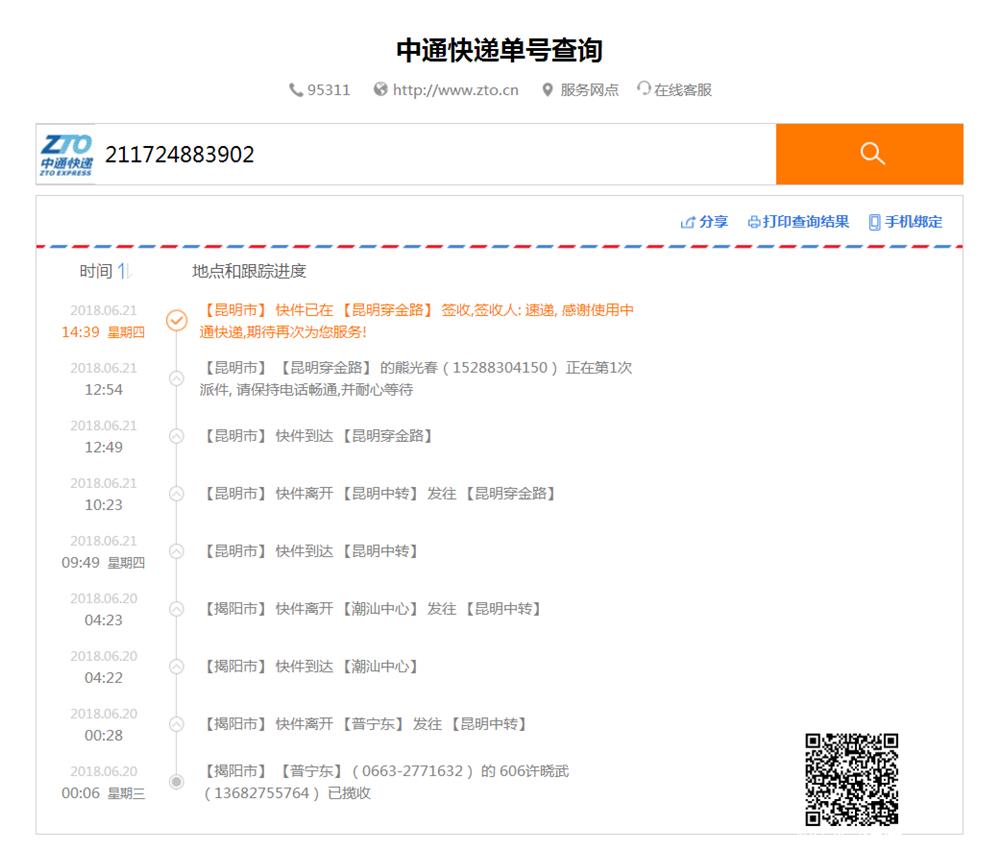Click the 95311 hotline number

[328, 90]
